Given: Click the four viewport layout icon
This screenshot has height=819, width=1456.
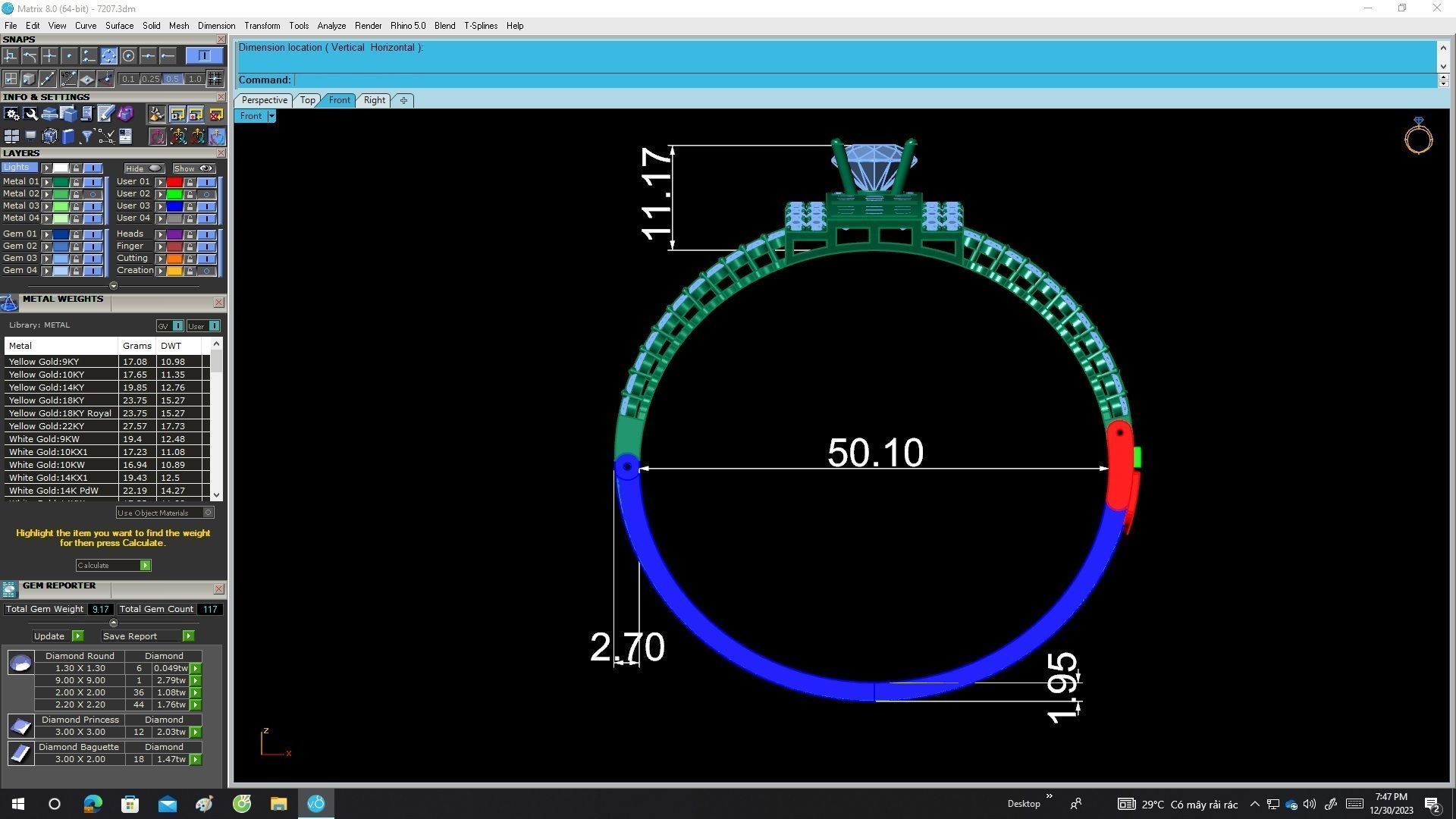Looking at the screenshot, I should click(x=11, y=136).
